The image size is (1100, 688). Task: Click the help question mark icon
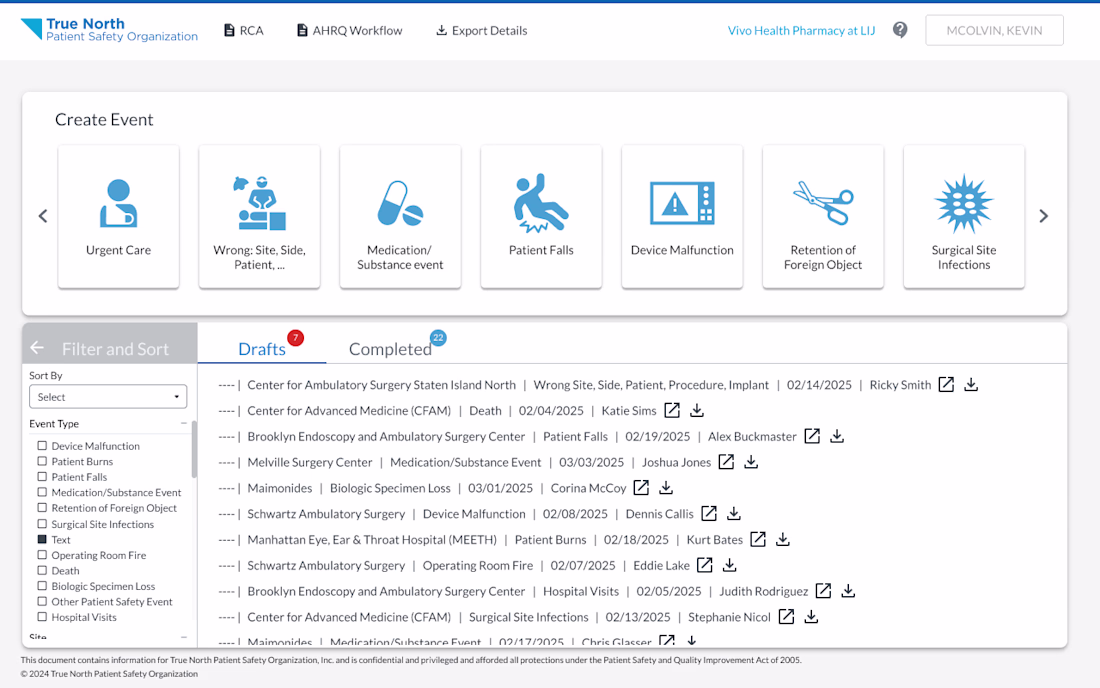coord(900,30)
